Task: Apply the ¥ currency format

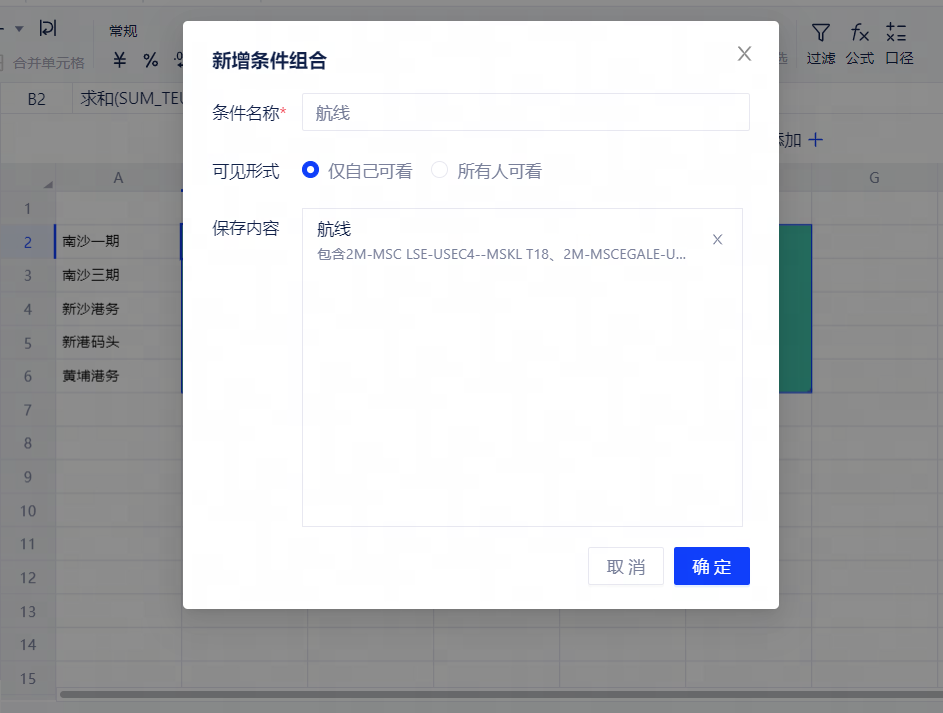Action: 120,60
